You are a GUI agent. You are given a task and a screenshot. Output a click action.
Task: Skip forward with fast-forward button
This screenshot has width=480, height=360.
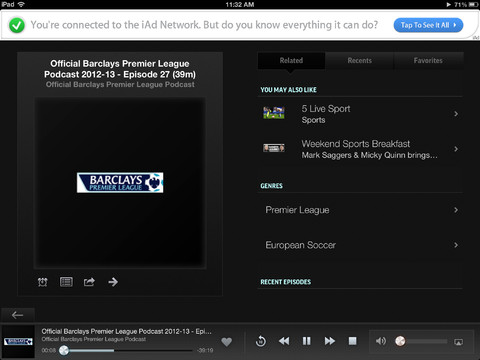330,341
